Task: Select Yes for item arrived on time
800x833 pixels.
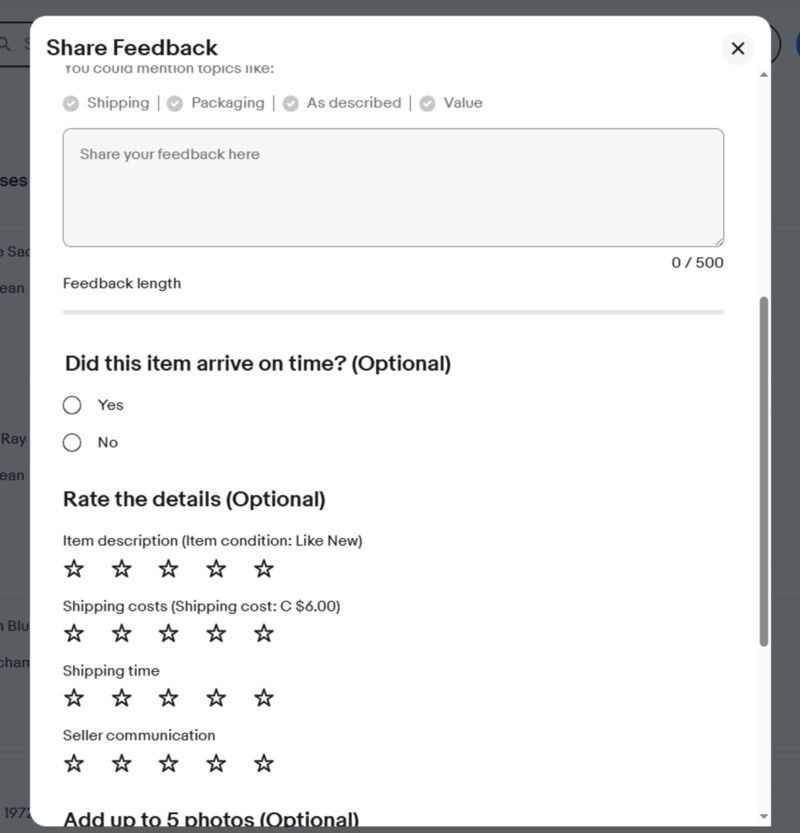Action: (x=72, y=405)
